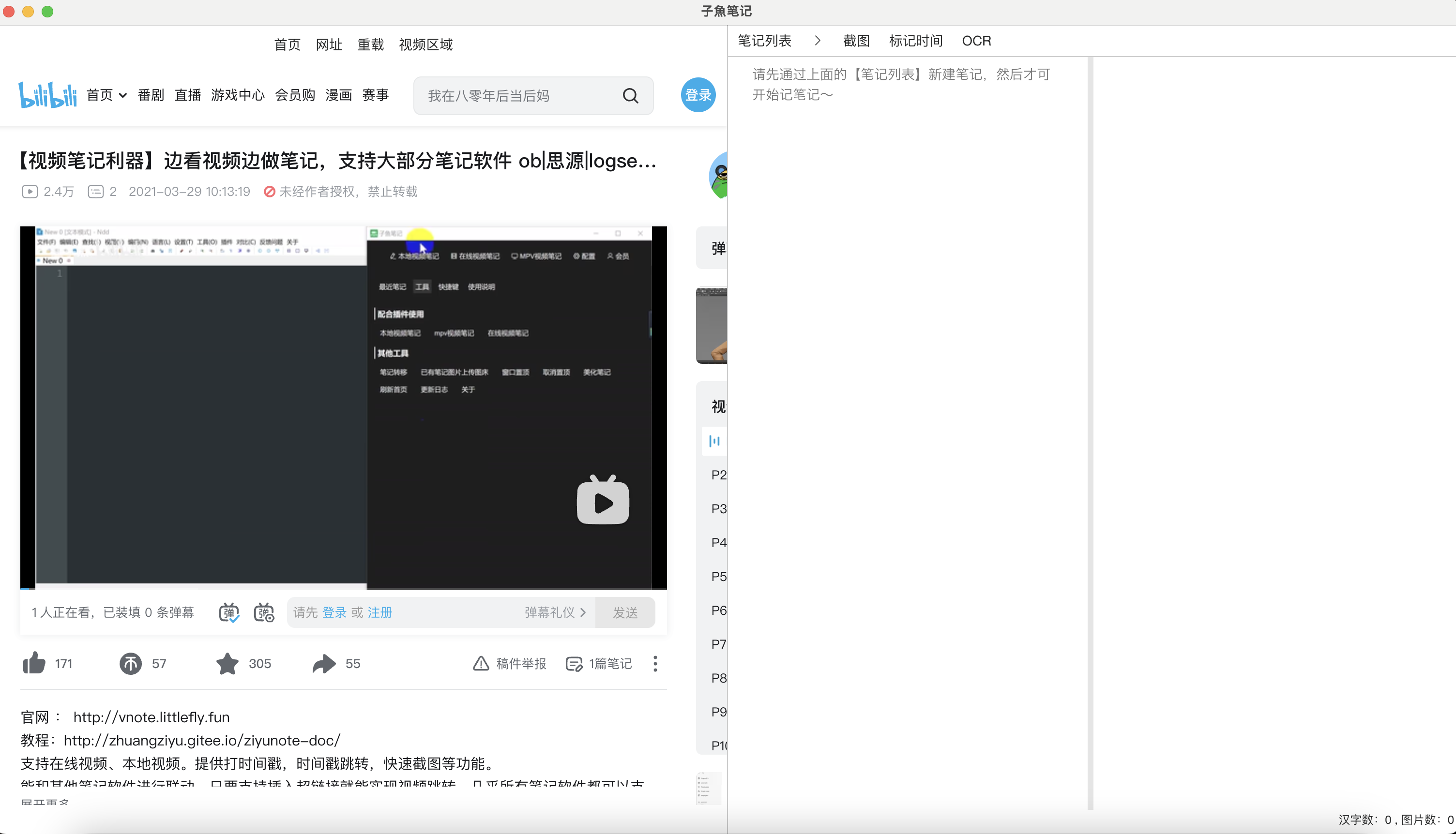Viewport: 1456px width, 834px height.
Task: Click 视频区域 in the top bar
Action: click(x=426, y=45)
